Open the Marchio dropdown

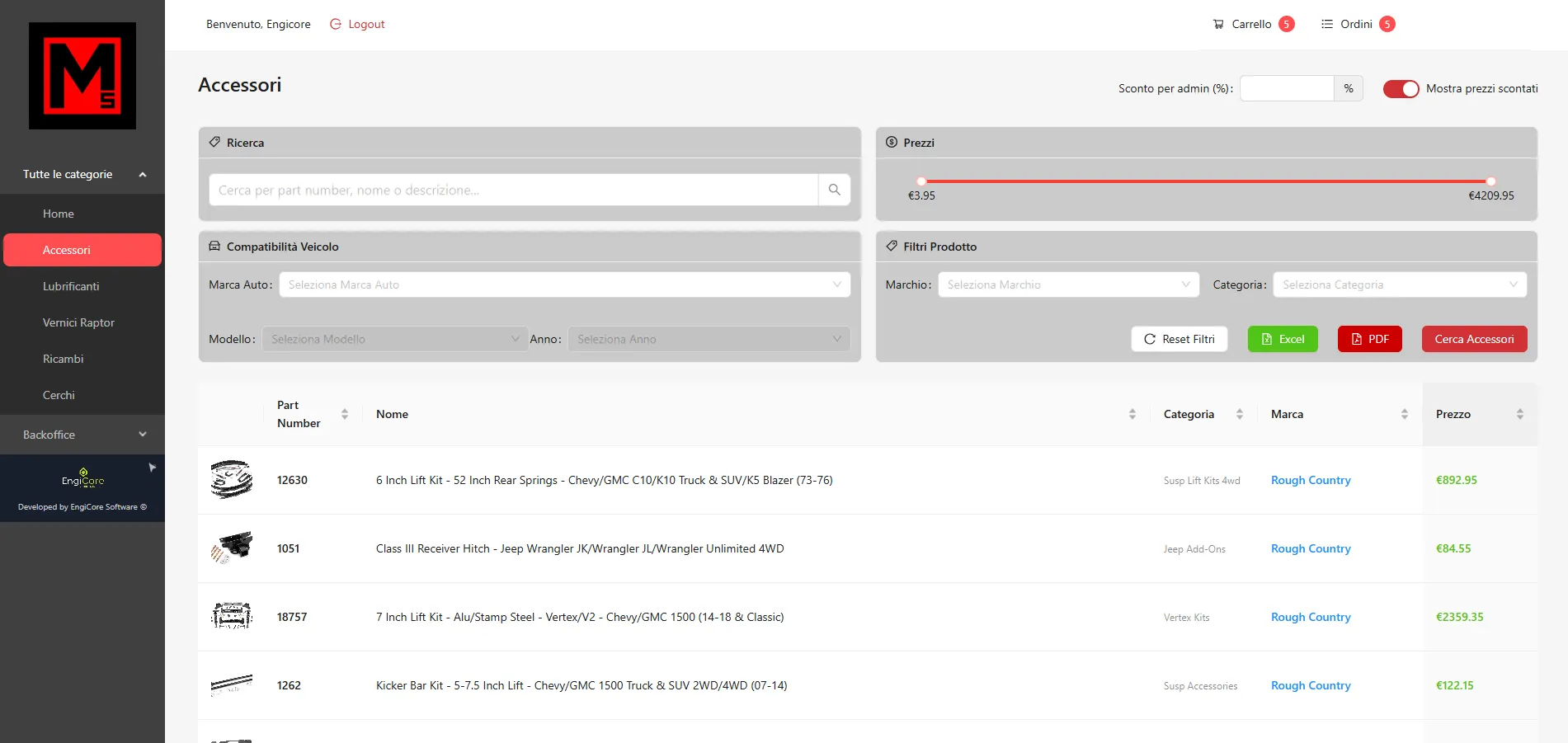1068,285
